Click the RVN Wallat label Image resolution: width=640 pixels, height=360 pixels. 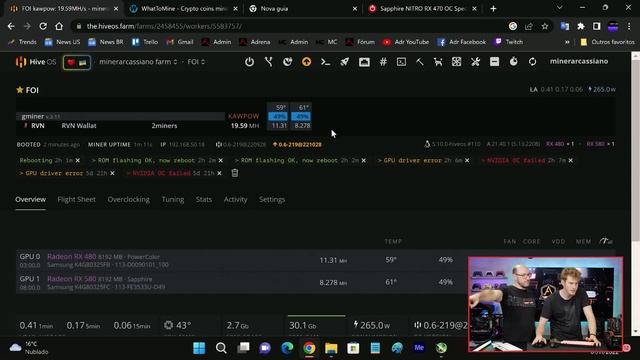(79, 126)
